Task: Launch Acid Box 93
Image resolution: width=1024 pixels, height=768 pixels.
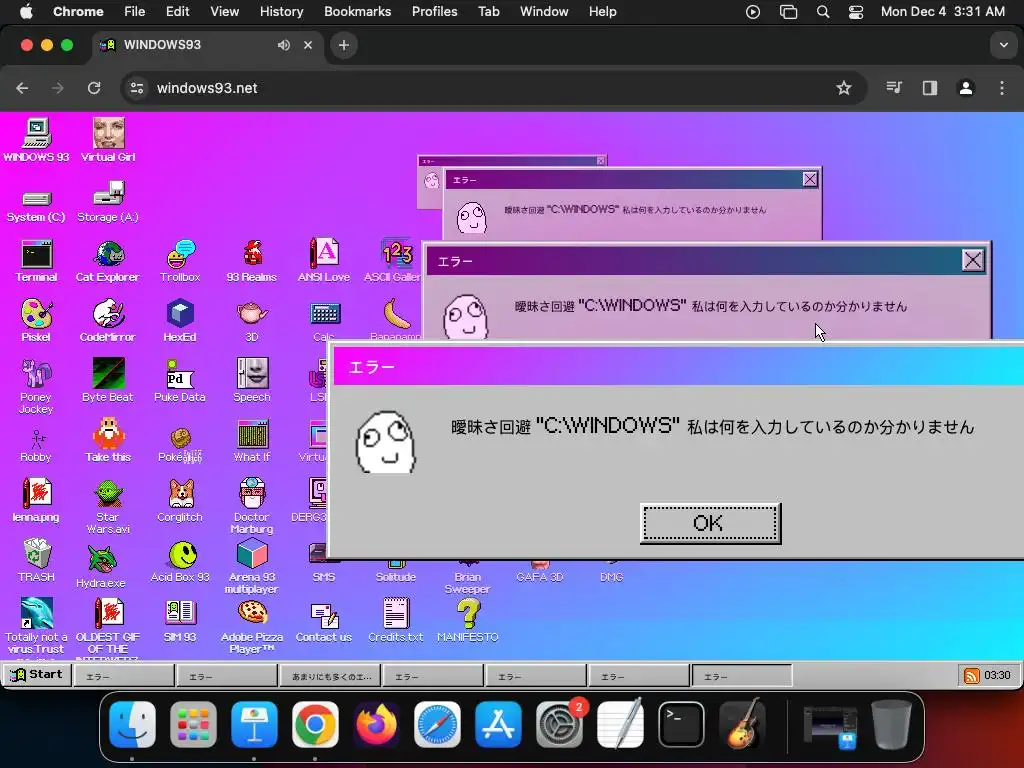Action: pyautogui.click(x=180, y=562)
